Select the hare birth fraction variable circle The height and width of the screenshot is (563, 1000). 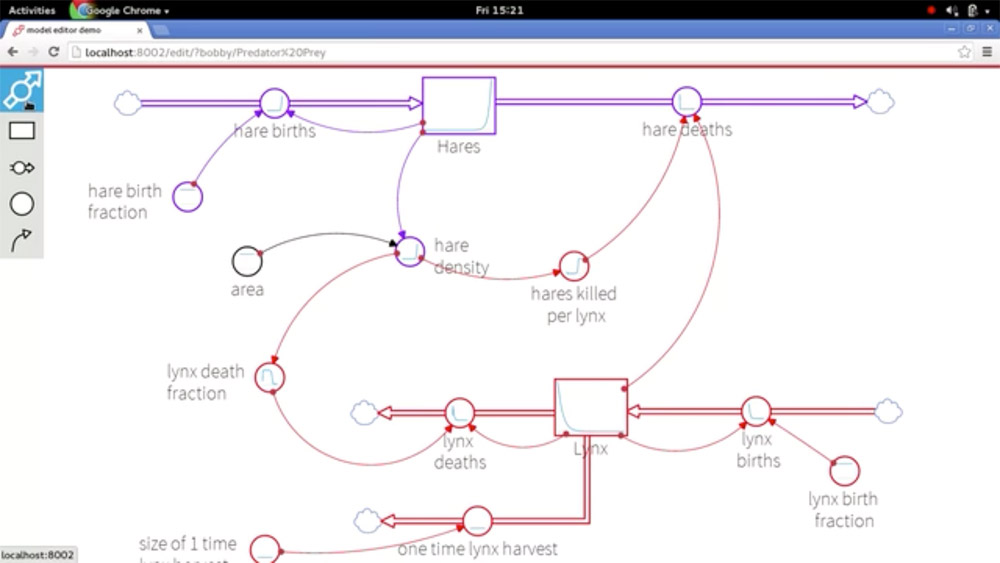(x=188, y=196)
